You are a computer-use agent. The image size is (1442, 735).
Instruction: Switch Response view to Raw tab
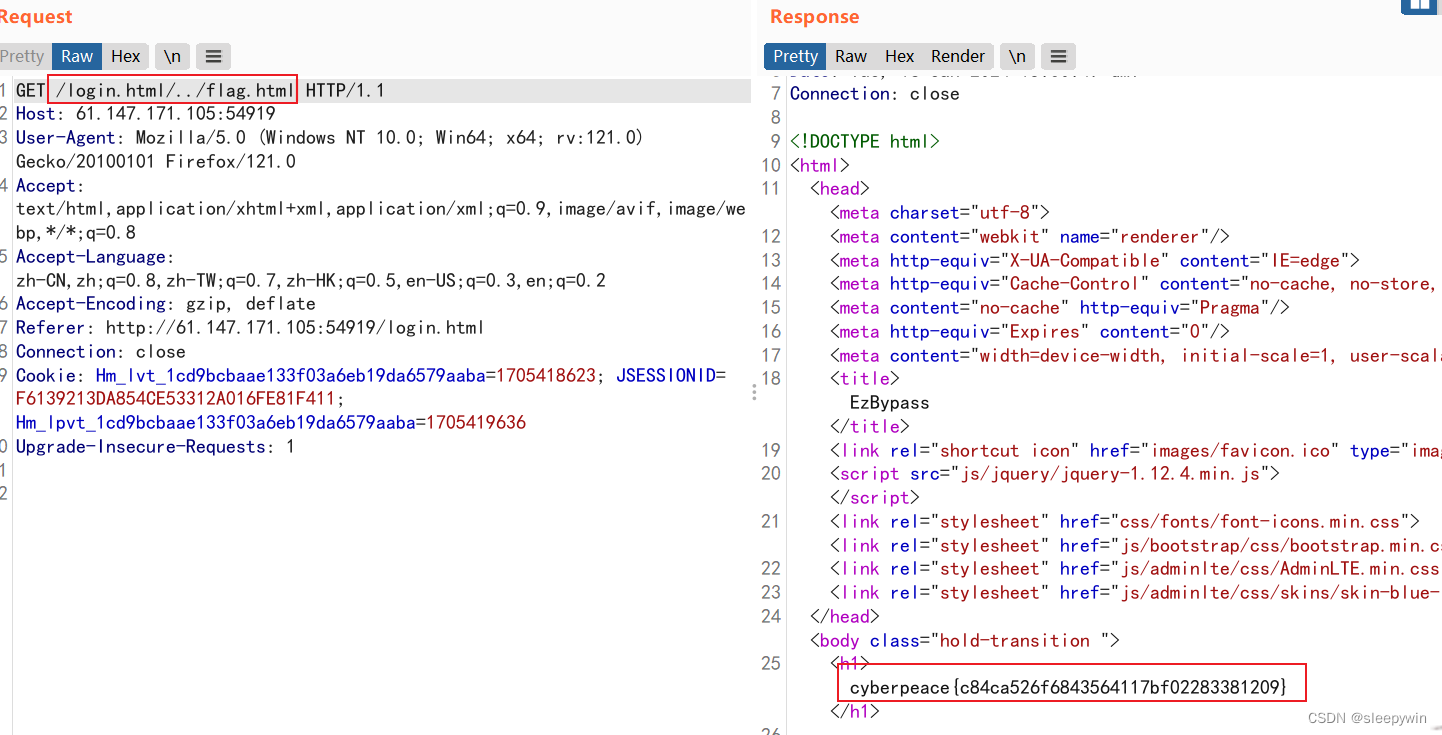pos(851,56)
